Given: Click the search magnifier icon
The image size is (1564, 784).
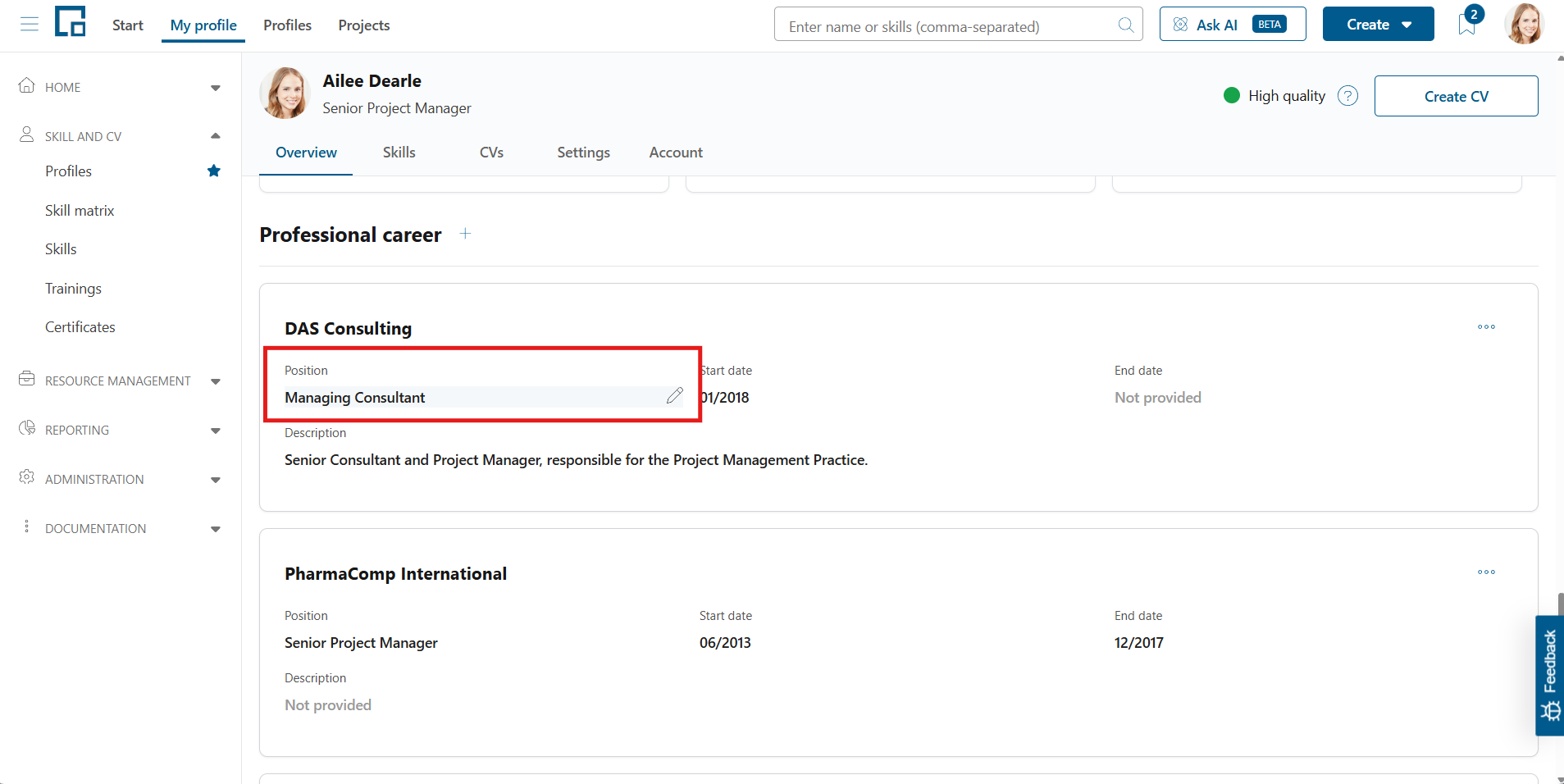Looking at the screenshot, I should click(1126, 25).
